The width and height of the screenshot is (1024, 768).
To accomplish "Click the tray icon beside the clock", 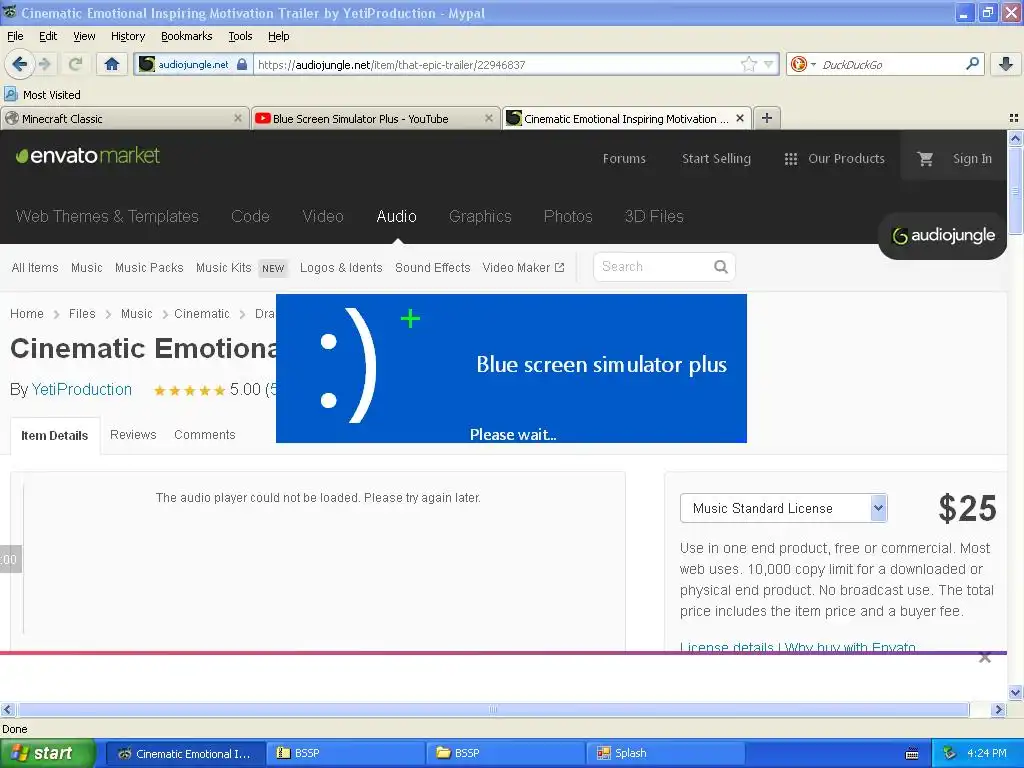I will 950,753.
